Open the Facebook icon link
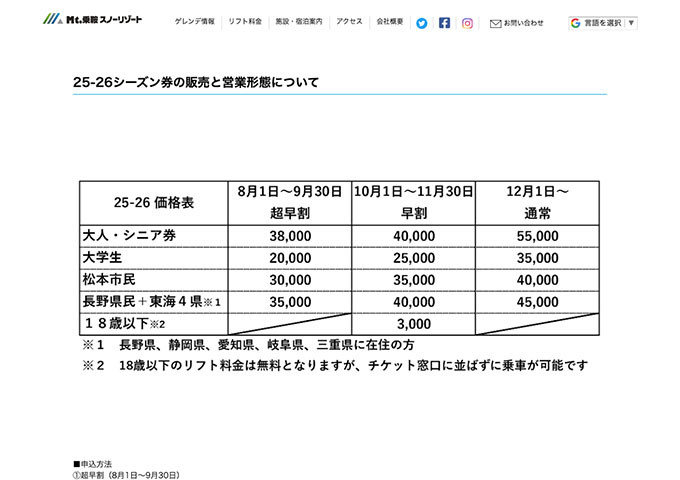This screenshot has width=680, height=480. (x=444, y=23)
